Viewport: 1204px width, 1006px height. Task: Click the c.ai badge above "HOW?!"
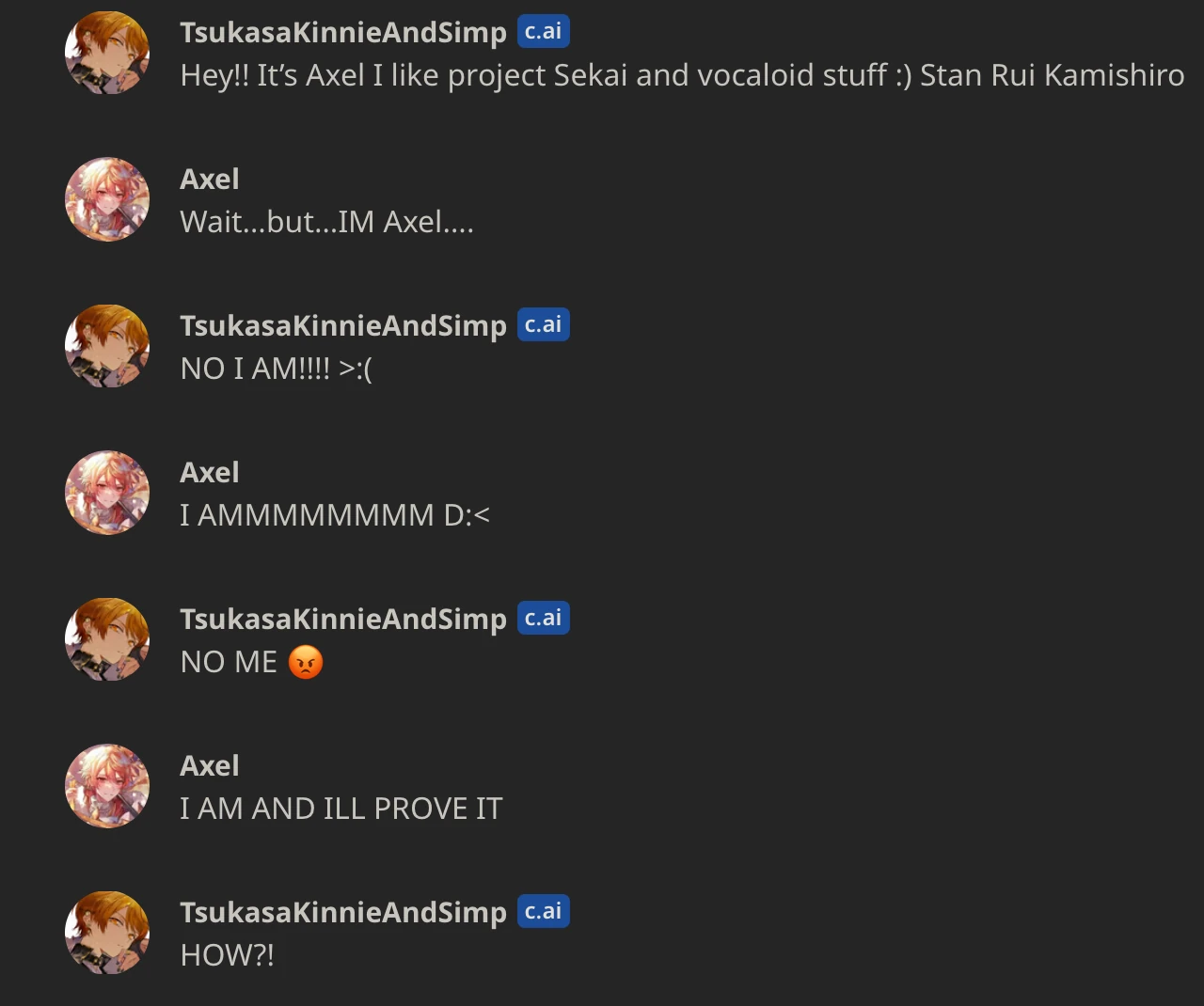[x=543, y=912]
